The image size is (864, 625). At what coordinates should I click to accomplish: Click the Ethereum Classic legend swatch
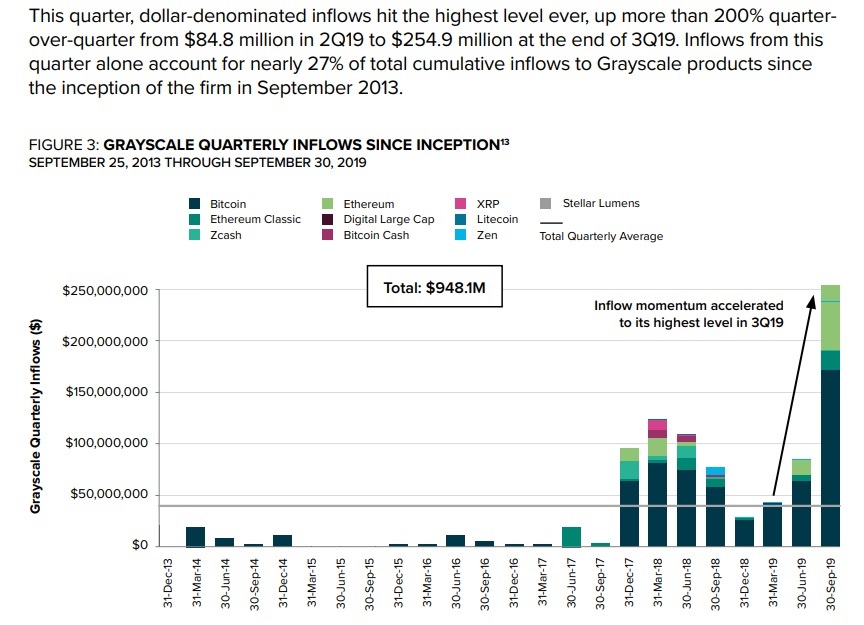pos(192,220)
